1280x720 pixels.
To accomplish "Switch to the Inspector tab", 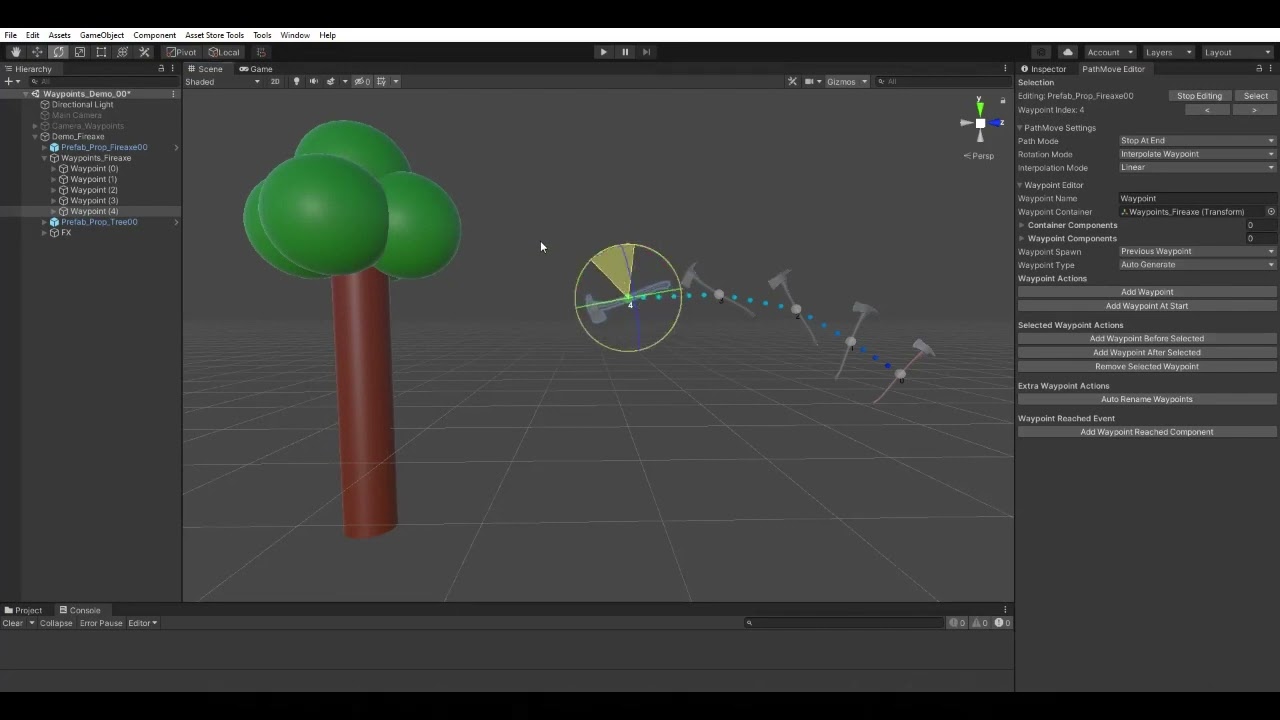I will pyautogui.click(x=1043, y=69).
